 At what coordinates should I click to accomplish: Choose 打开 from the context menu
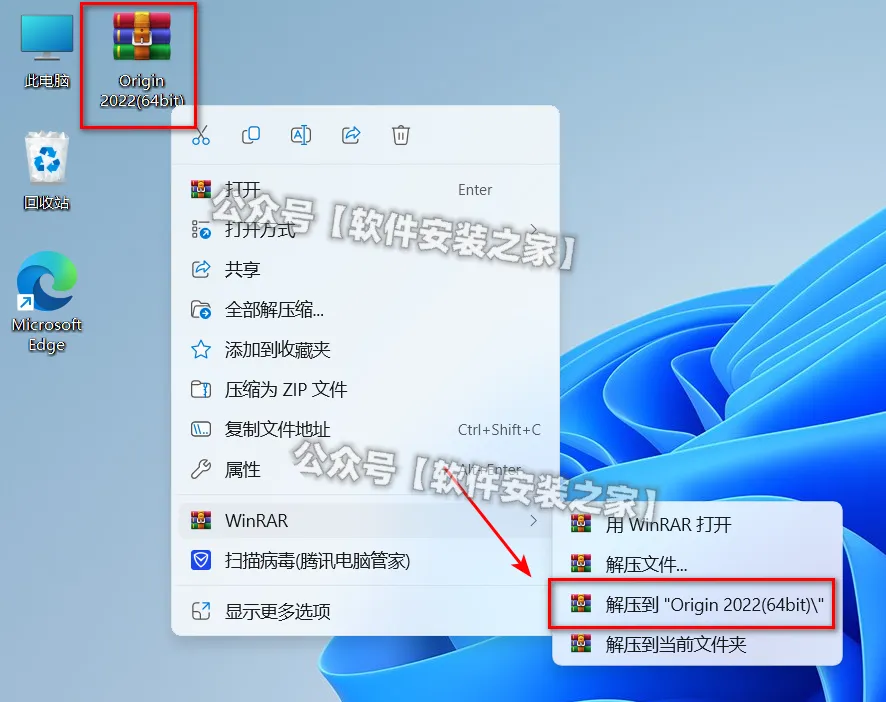pyautogui.click(x=366, y=189)
